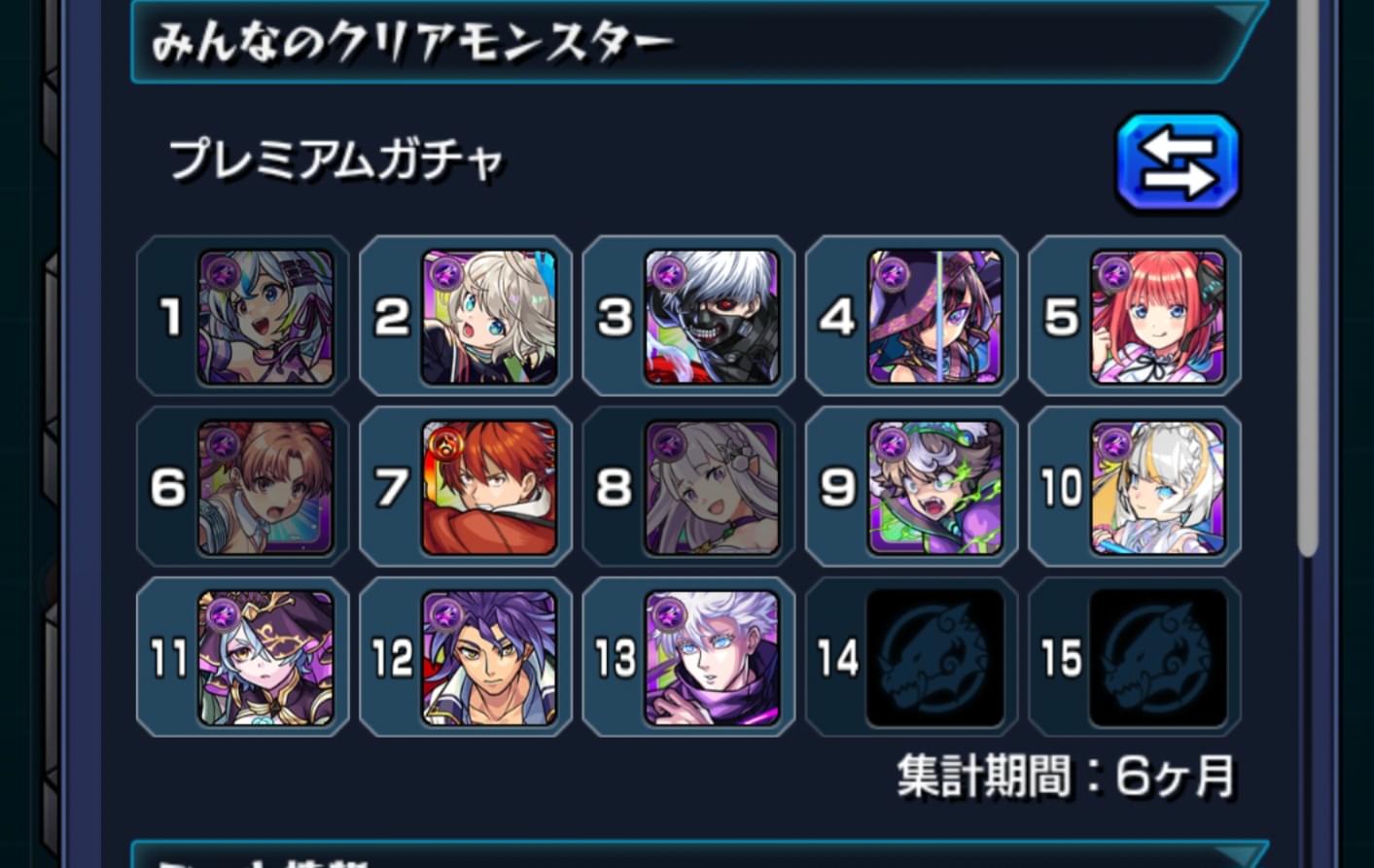Choose rank 4 witch hat character icon
This screenshot has width=1374, height=868.
[935, 317]
